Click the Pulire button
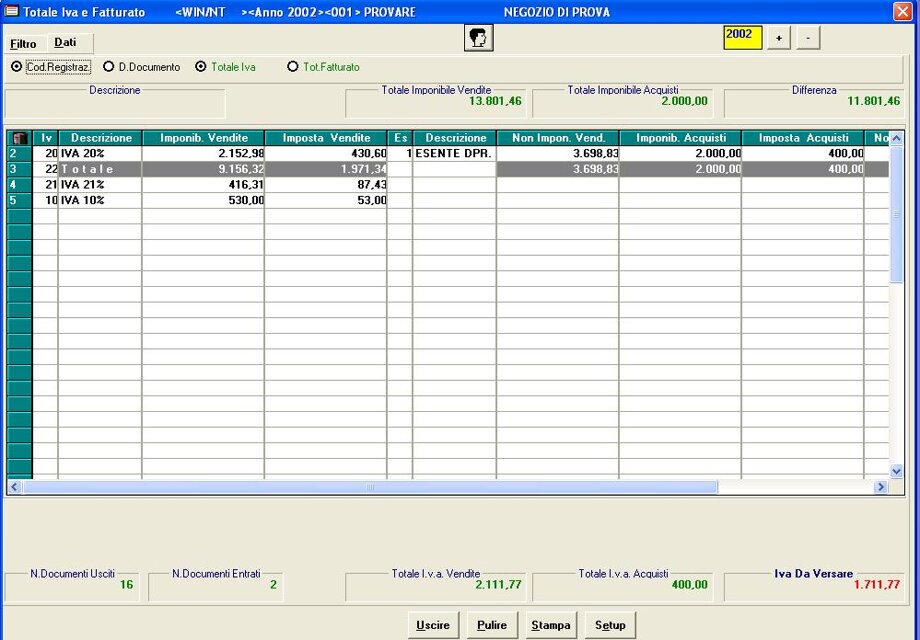The width and height of the screenshot is (920, 640). 491,625
